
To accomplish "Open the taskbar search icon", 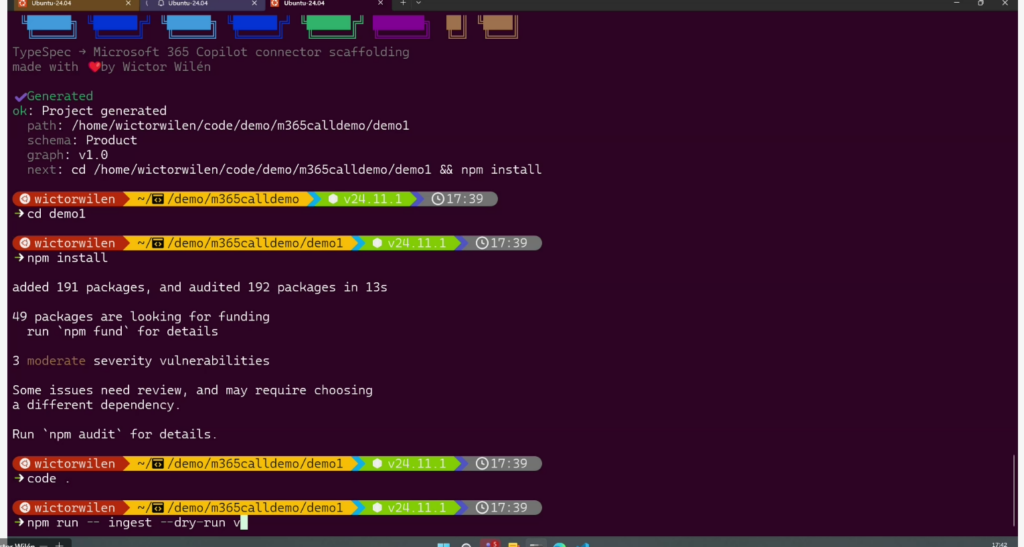I will 466,544.
